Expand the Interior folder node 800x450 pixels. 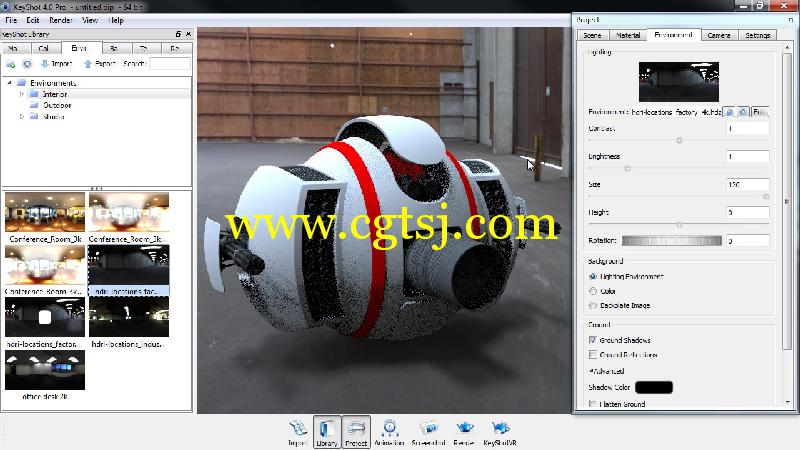pyautogui.click(x=21, y=94)
